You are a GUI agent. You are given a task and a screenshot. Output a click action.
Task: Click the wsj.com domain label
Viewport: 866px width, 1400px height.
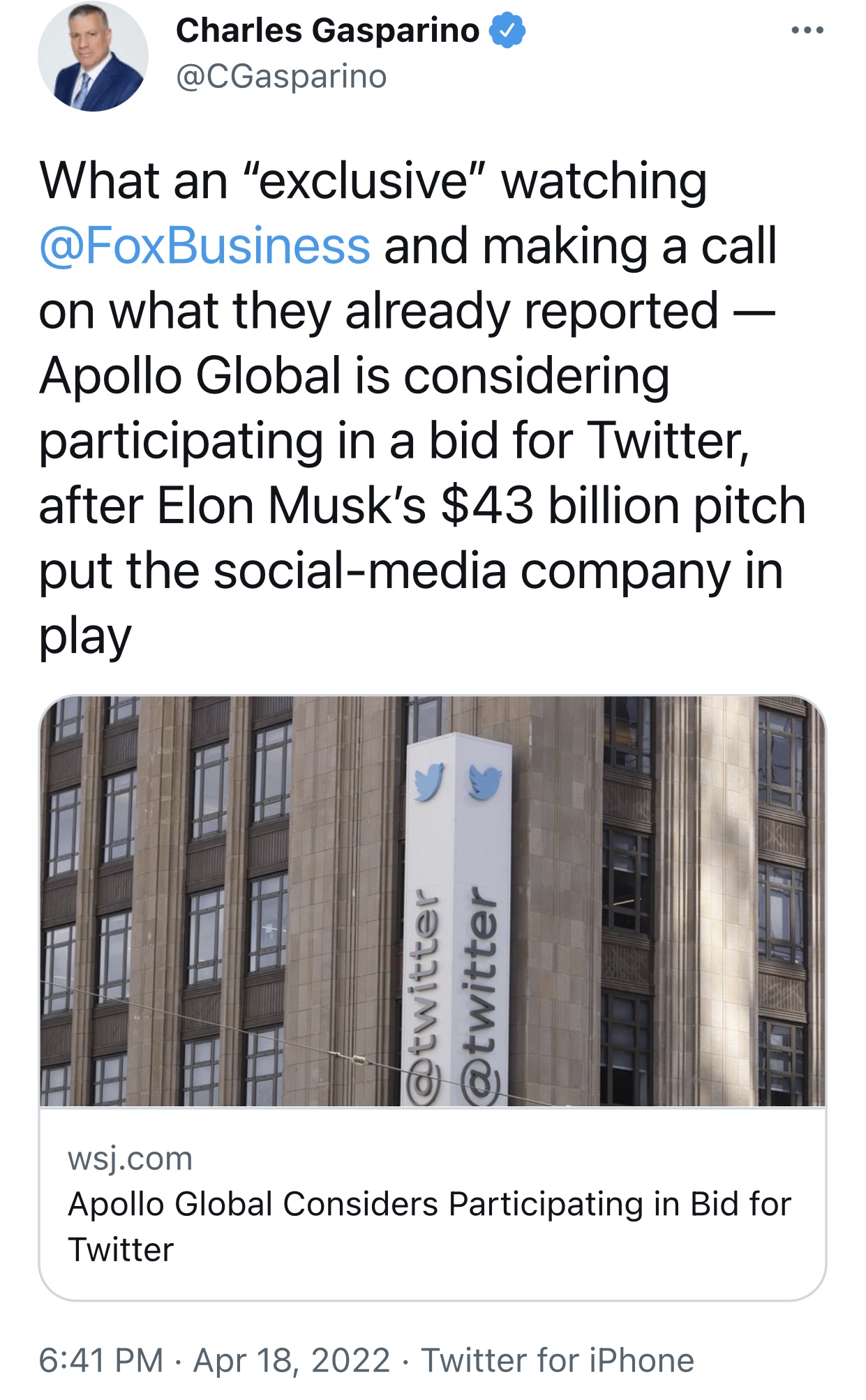(130, 1159)
